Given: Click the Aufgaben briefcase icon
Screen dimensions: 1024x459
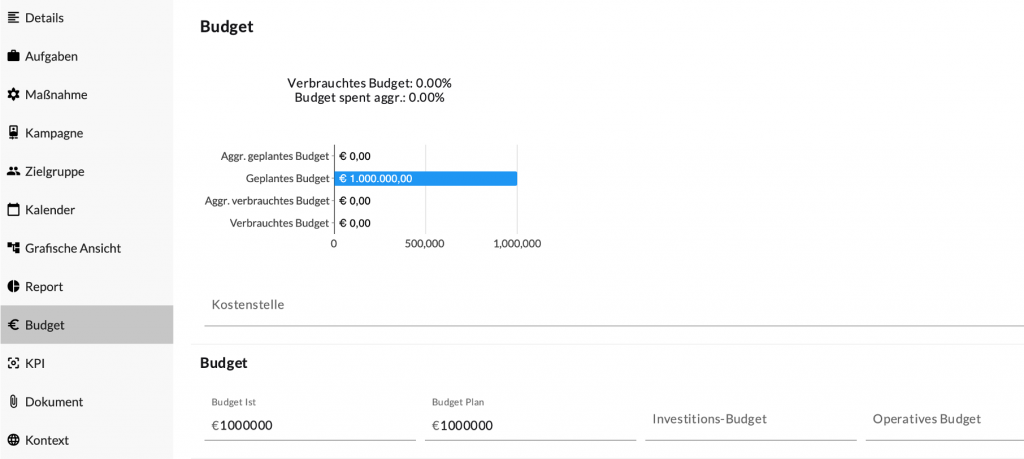Looking at the screenshot, I should [13, 56].
